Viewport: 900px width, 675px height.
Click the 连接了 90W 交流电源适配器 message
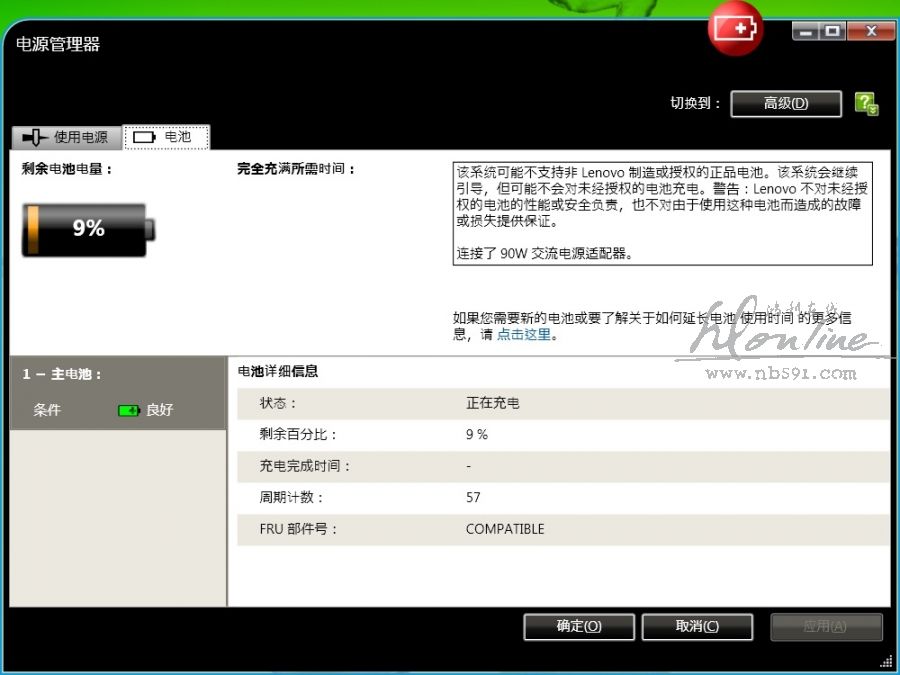545,253
